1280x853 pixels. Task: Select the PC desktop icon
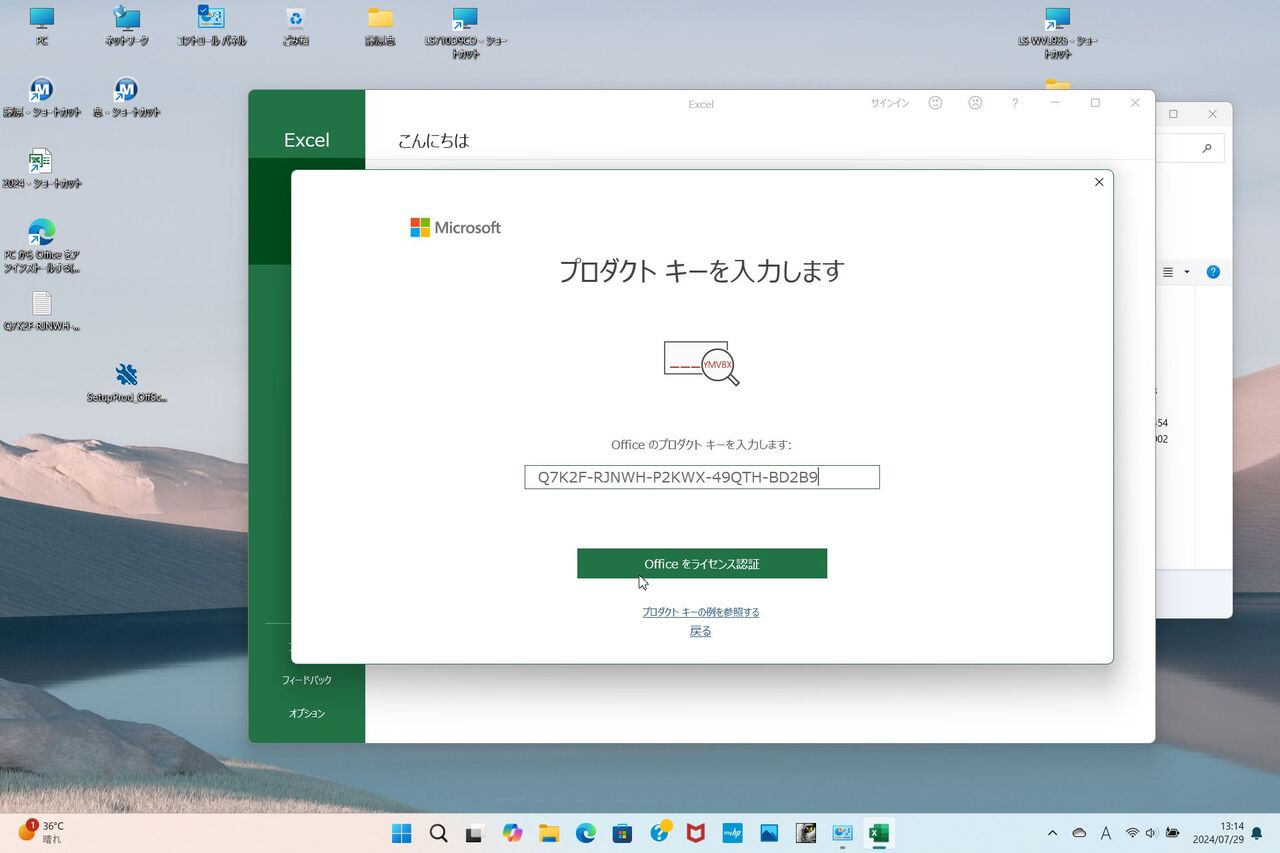tap(42, 27)
